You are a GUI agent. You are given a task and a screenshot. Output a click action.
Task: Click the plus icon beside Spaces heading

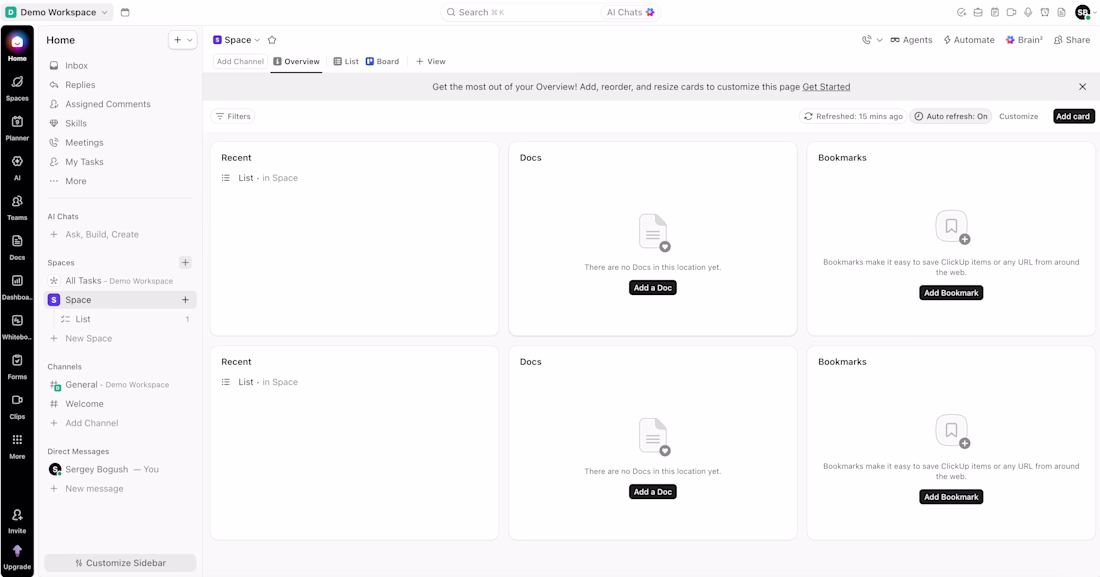click(x=185, y=263)
